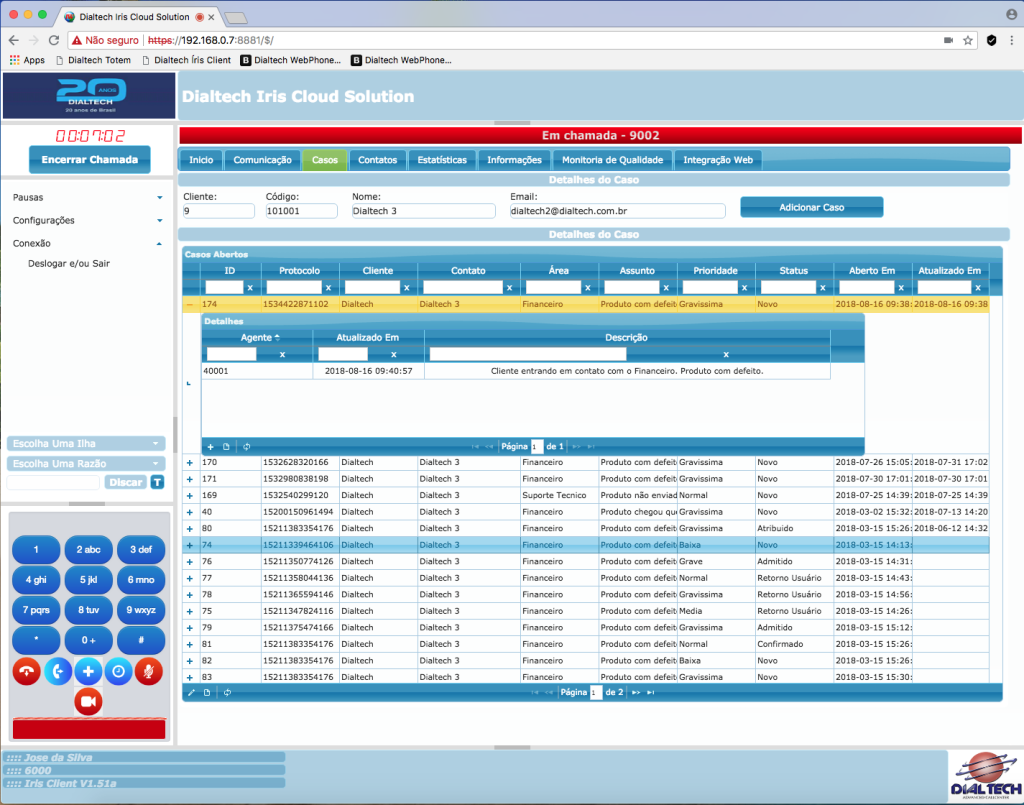Click the Discar button
1024x805 pixels.
[x=126, y=482]
